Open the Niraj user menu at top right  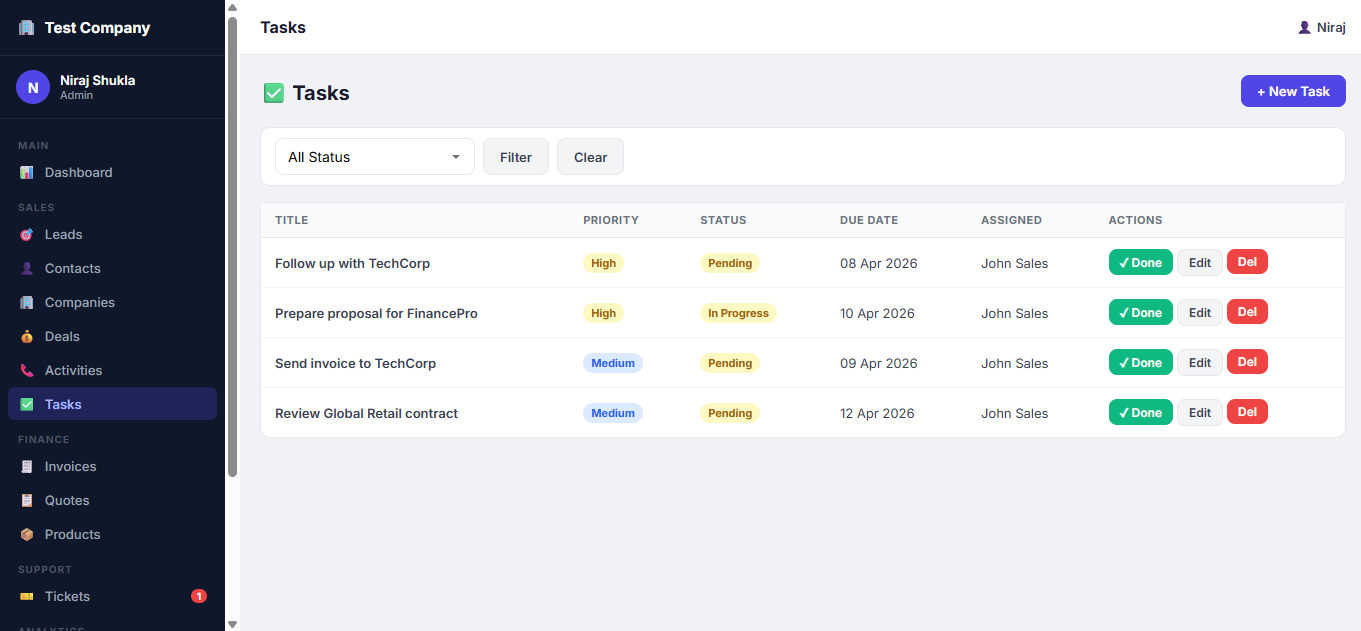tap(1321, 28)
